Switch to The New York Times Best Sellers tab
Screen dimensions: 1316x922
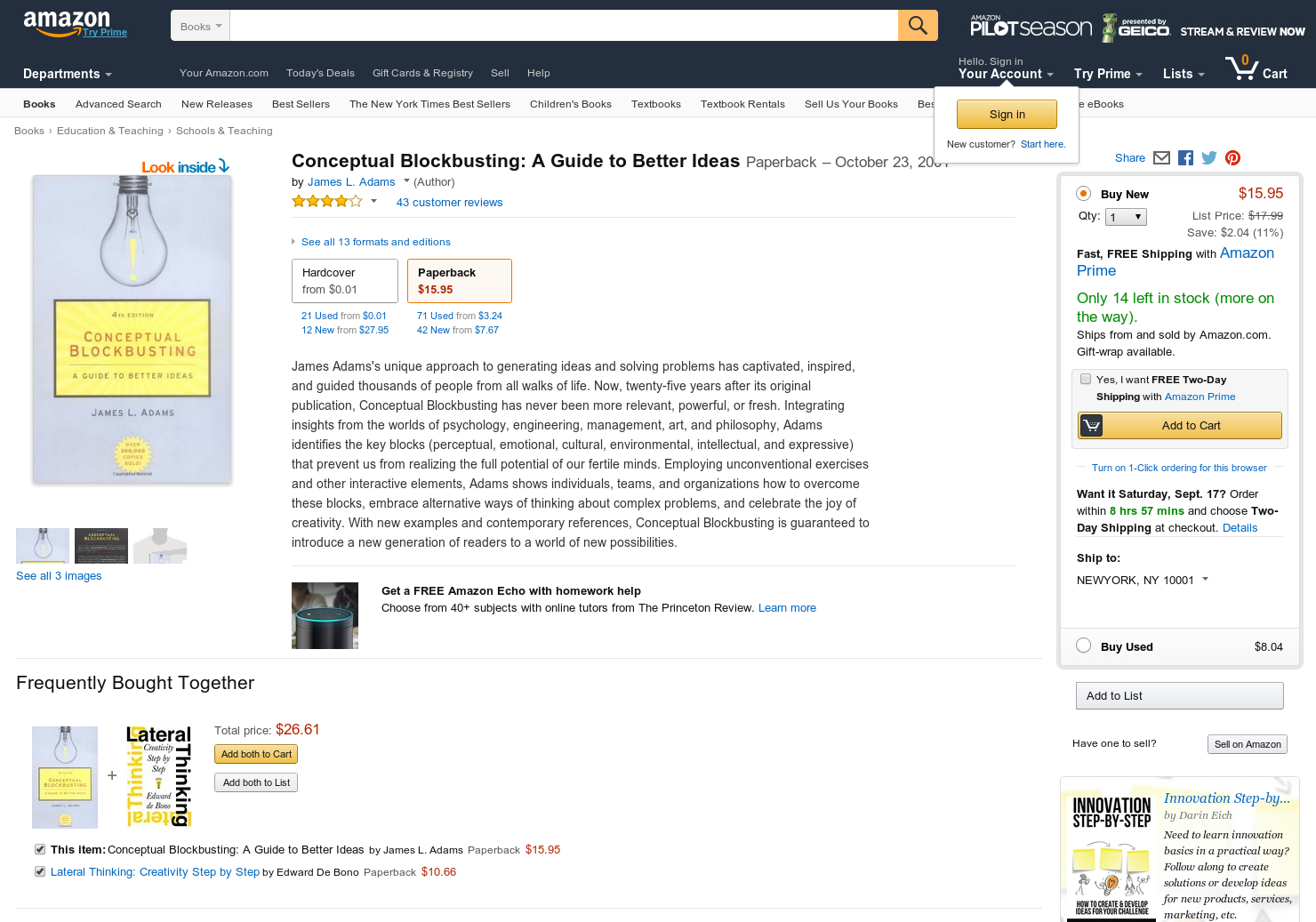coord(429,103)
